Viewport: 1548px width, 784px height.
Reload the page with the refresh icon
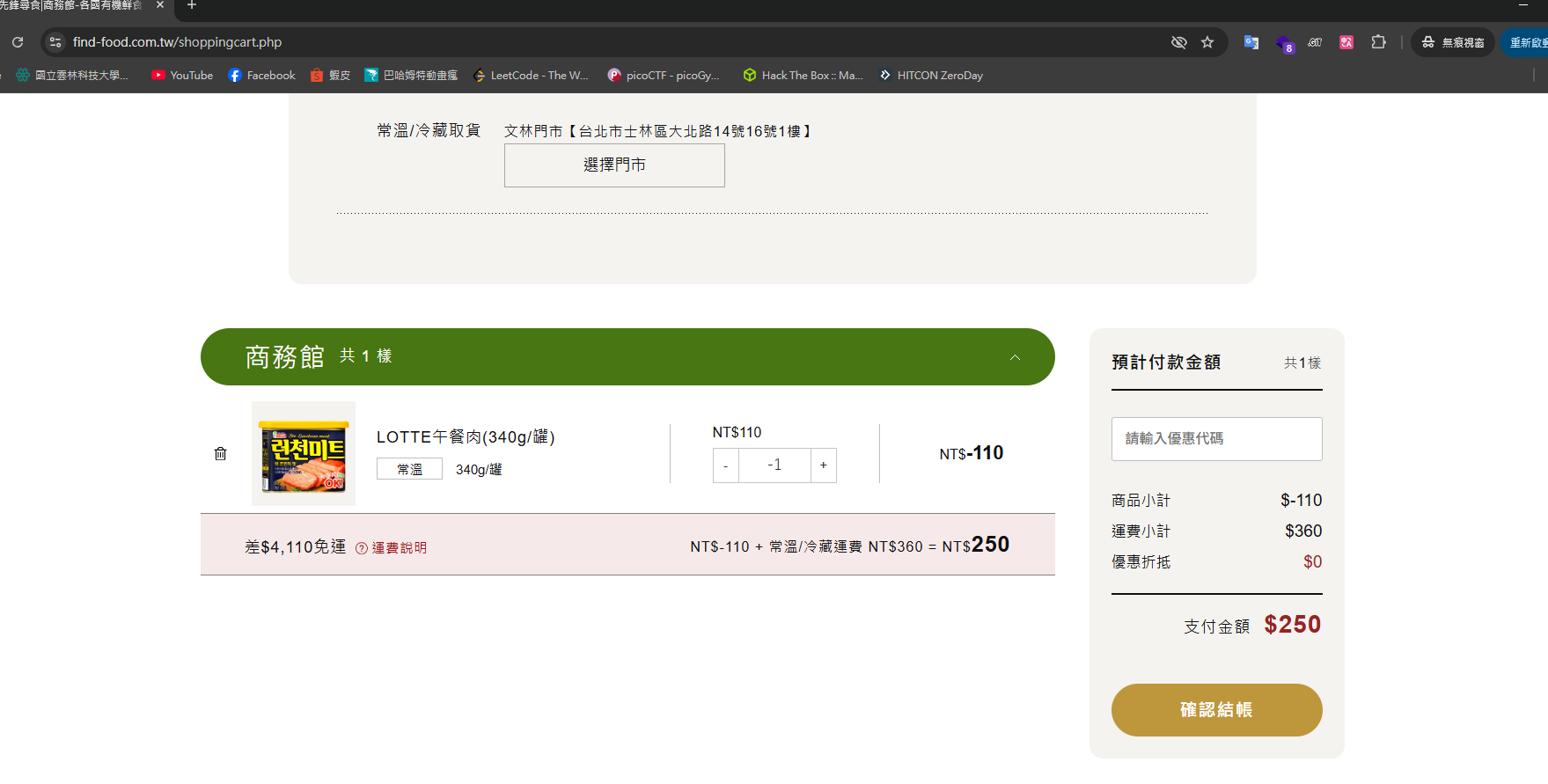(18, 42)
